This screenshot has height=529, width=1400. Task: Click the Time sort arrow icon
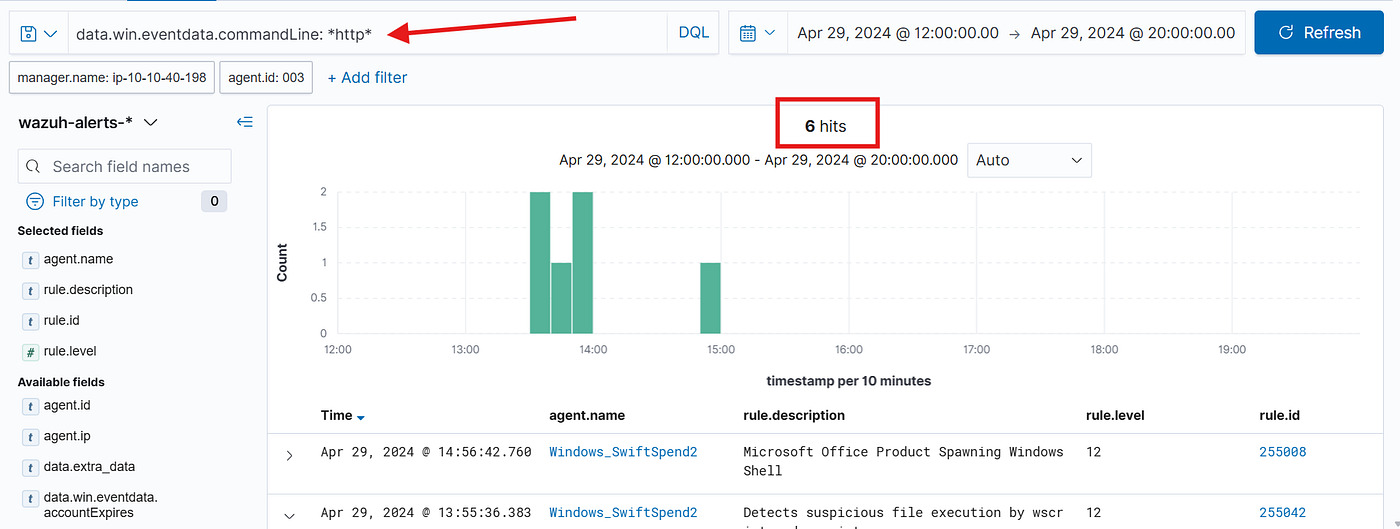click(361, 417)
